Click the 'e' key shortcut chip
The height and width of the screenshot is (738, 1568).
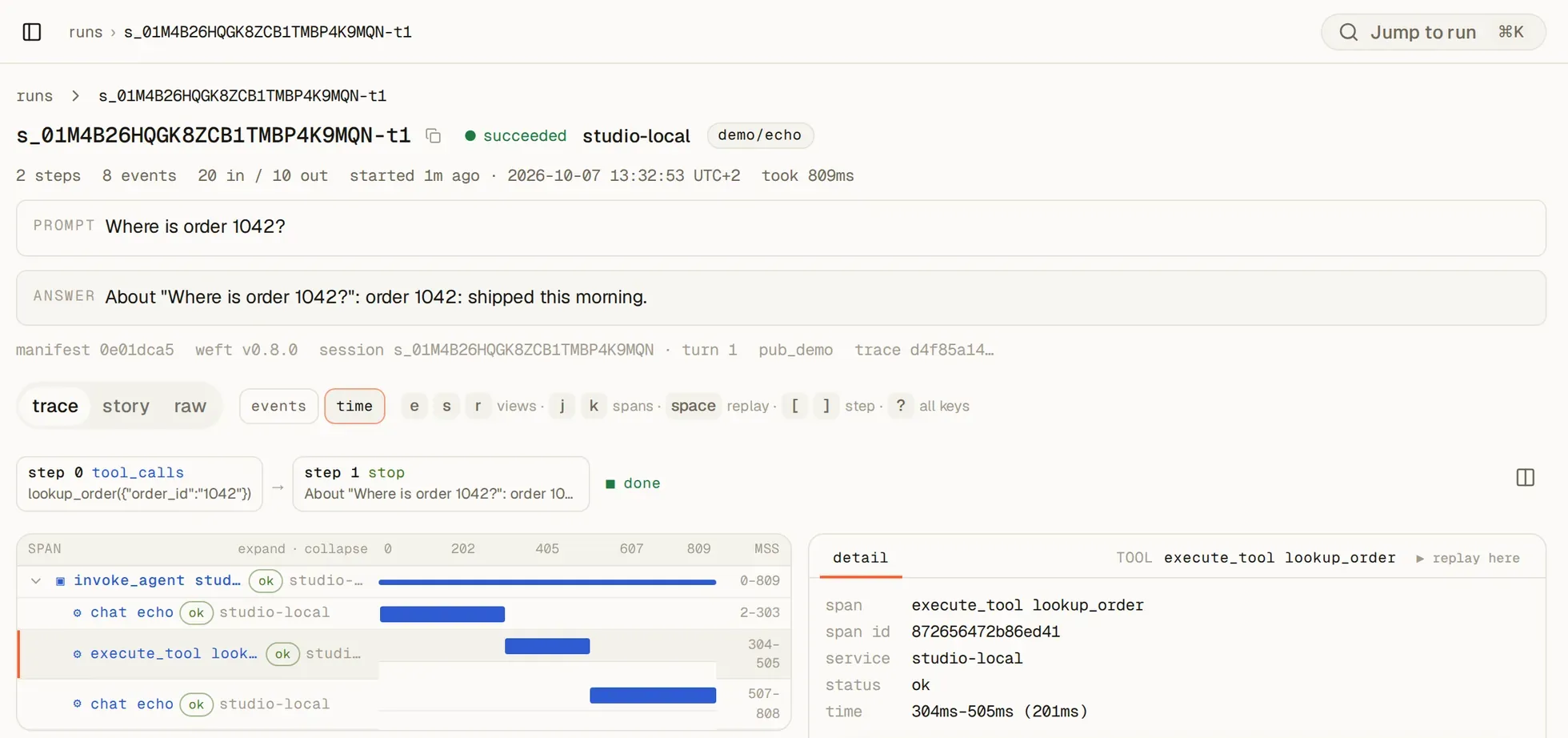point(414,406)
